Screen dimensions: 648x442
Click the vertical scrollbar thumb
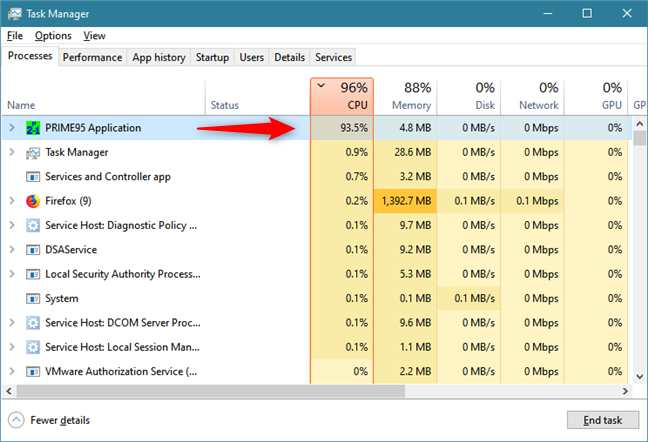point(639,138)
